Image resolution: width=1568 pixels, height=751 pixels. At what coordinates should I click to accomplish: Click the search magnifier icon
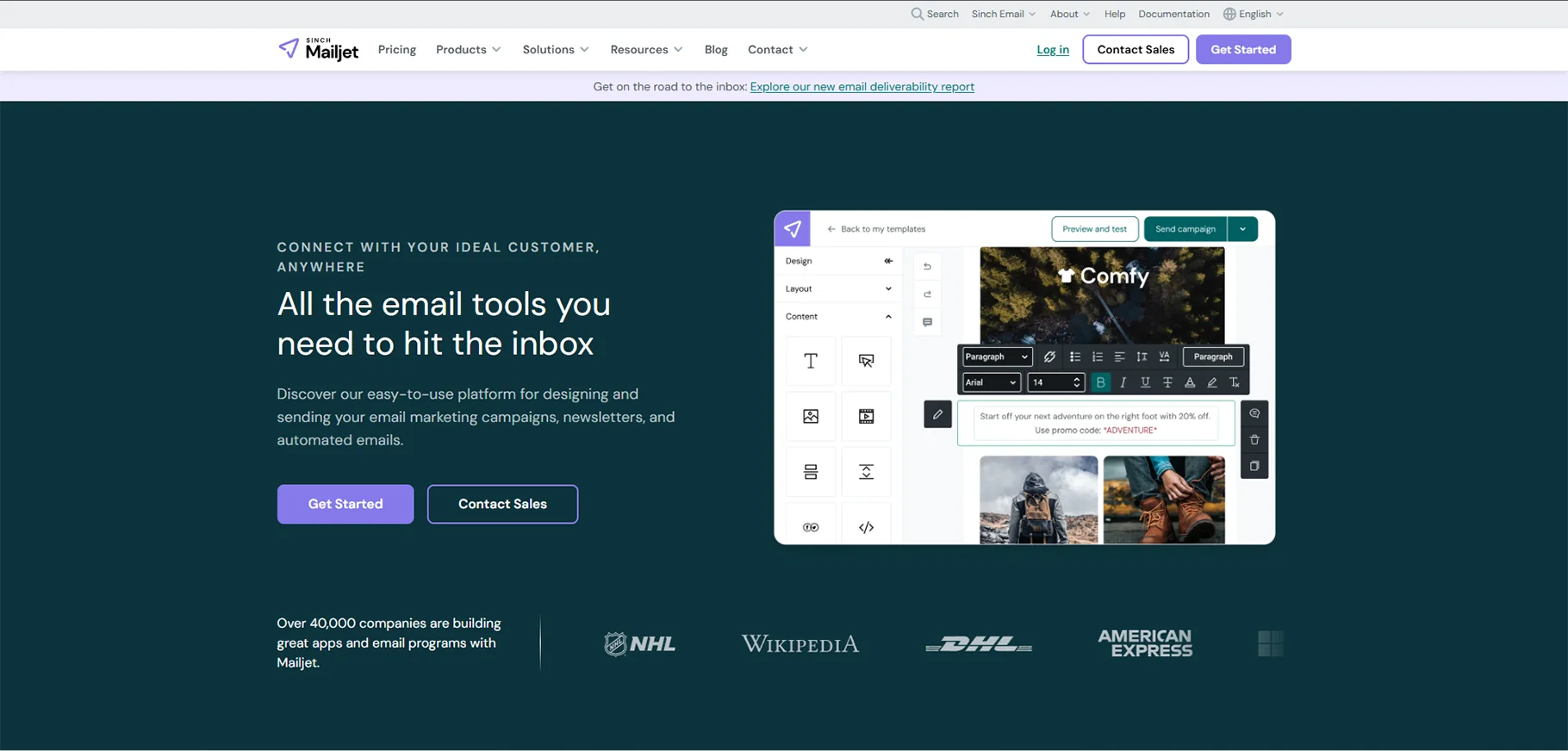click(917, 14)
